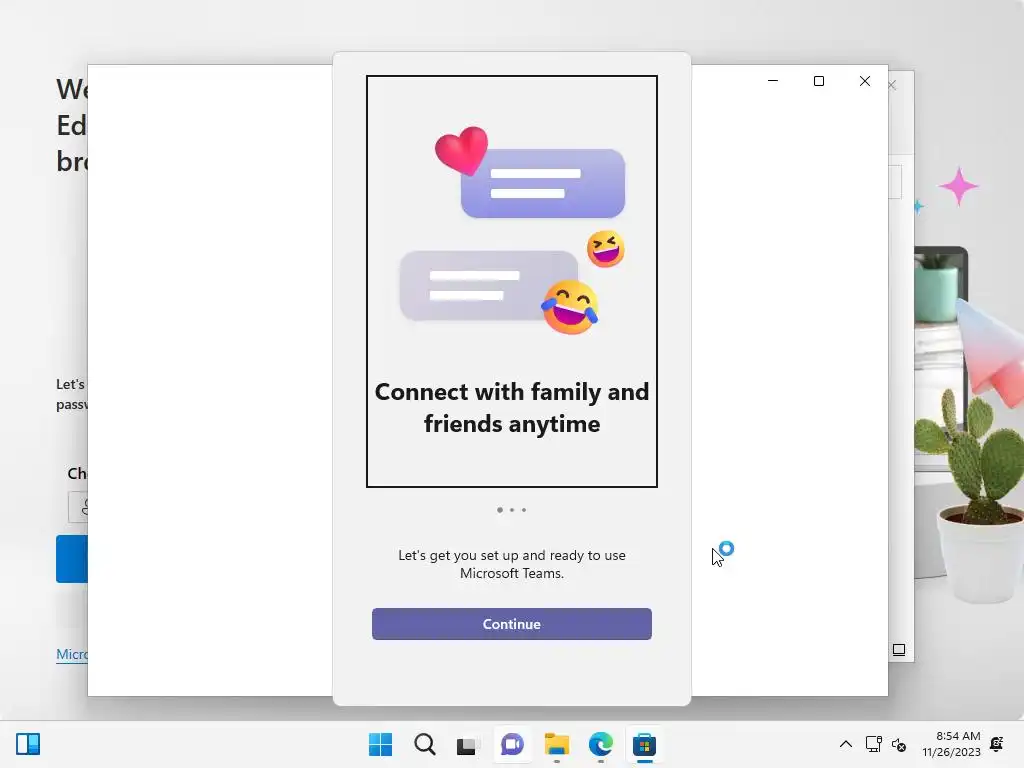Open the Widgets panel icon
The image size is (1024, 768).
[28, 744]
